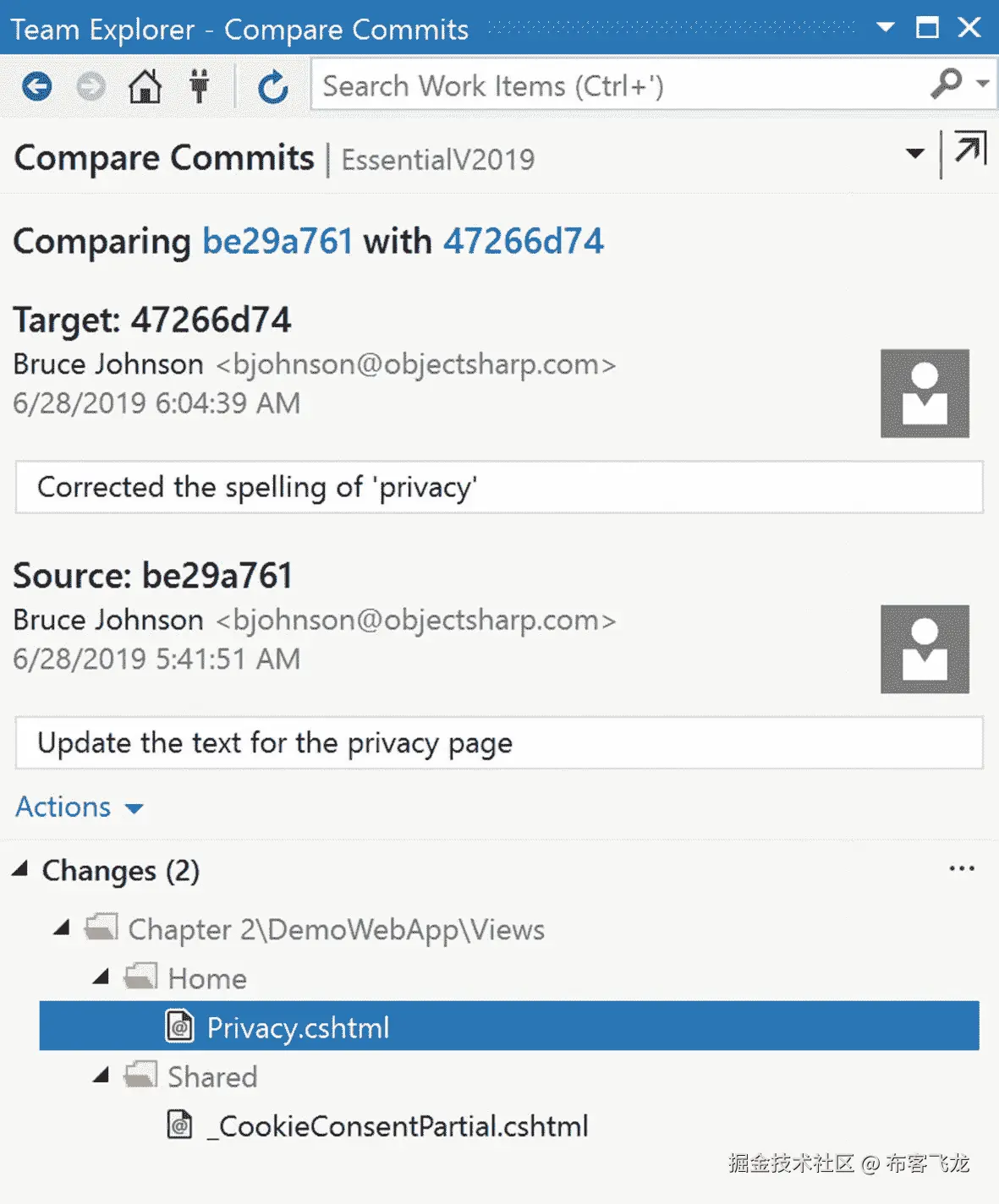Open the Actions dropdown
The width and height of the screenshot is (999, 1204).
point(80,807)
